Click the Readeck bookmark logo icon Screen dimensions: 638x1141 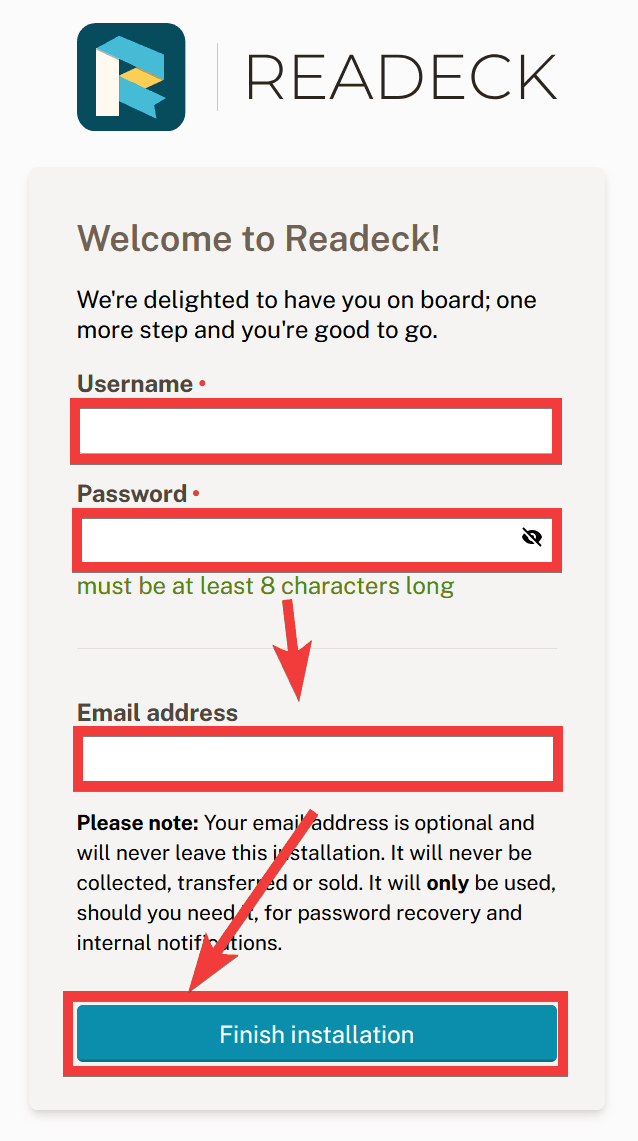tap(131, 77)
